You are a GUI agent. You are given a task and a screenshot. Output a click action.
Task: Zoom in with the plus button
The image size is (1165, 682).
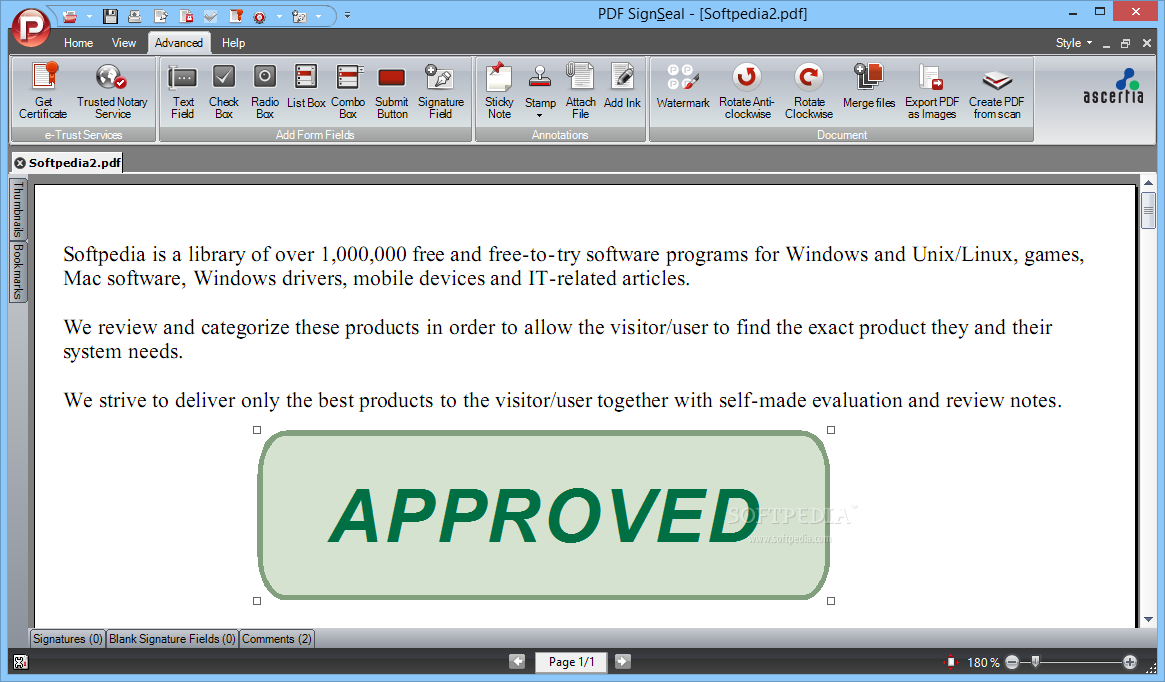[1129, 662]
